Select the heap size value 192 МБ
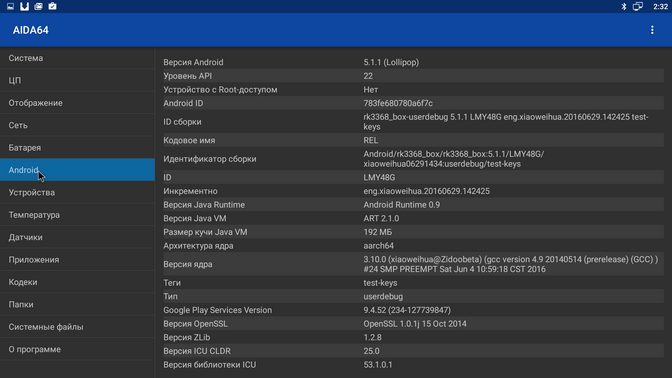The height and width of the screenshot is (378, 672). coord(378,232)
